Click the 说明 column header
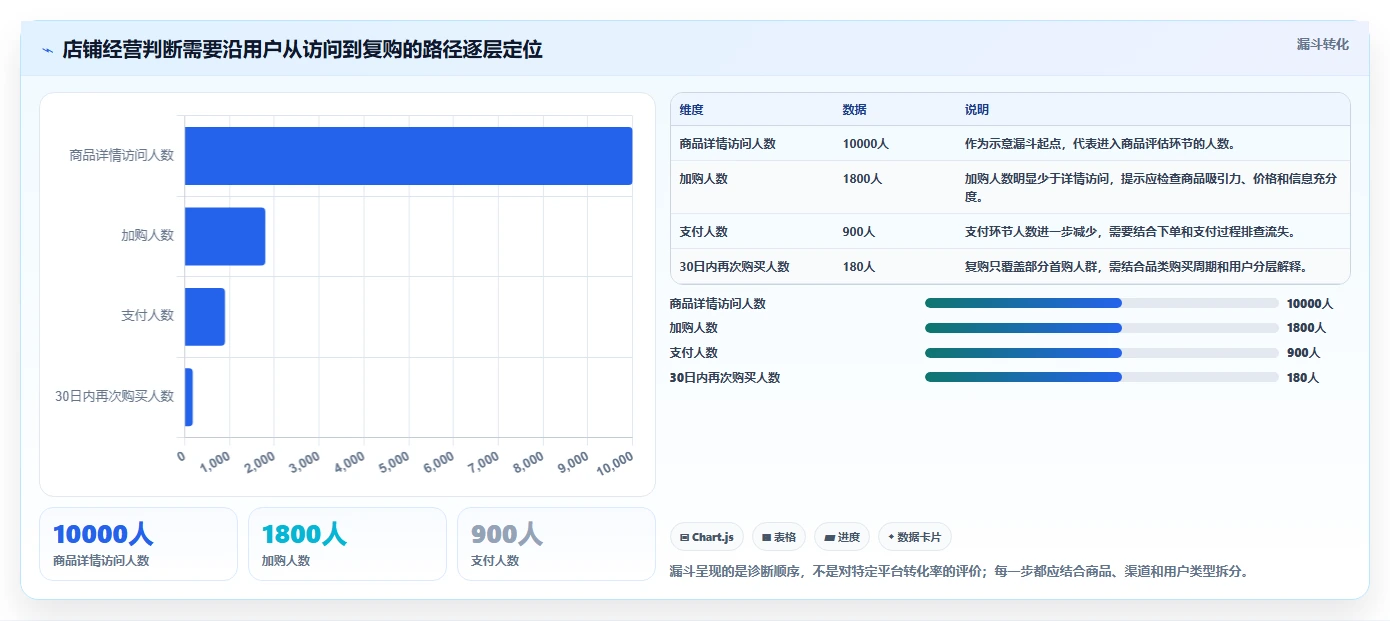This screenshot has height=621, width=1390. 976,110
